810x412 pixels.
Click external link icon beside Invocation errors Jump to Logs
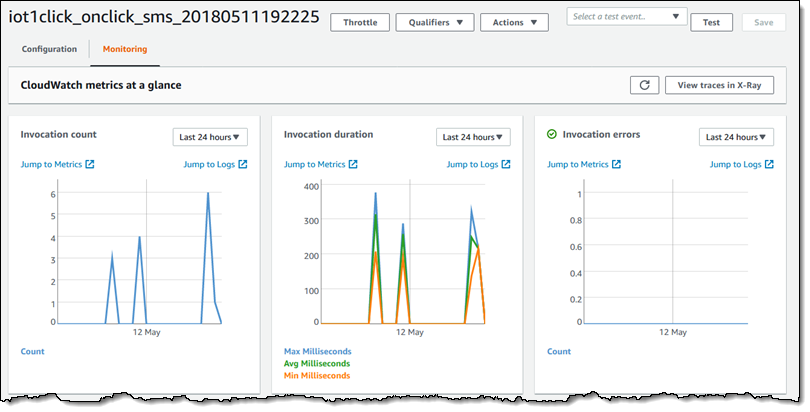[768, 165]
